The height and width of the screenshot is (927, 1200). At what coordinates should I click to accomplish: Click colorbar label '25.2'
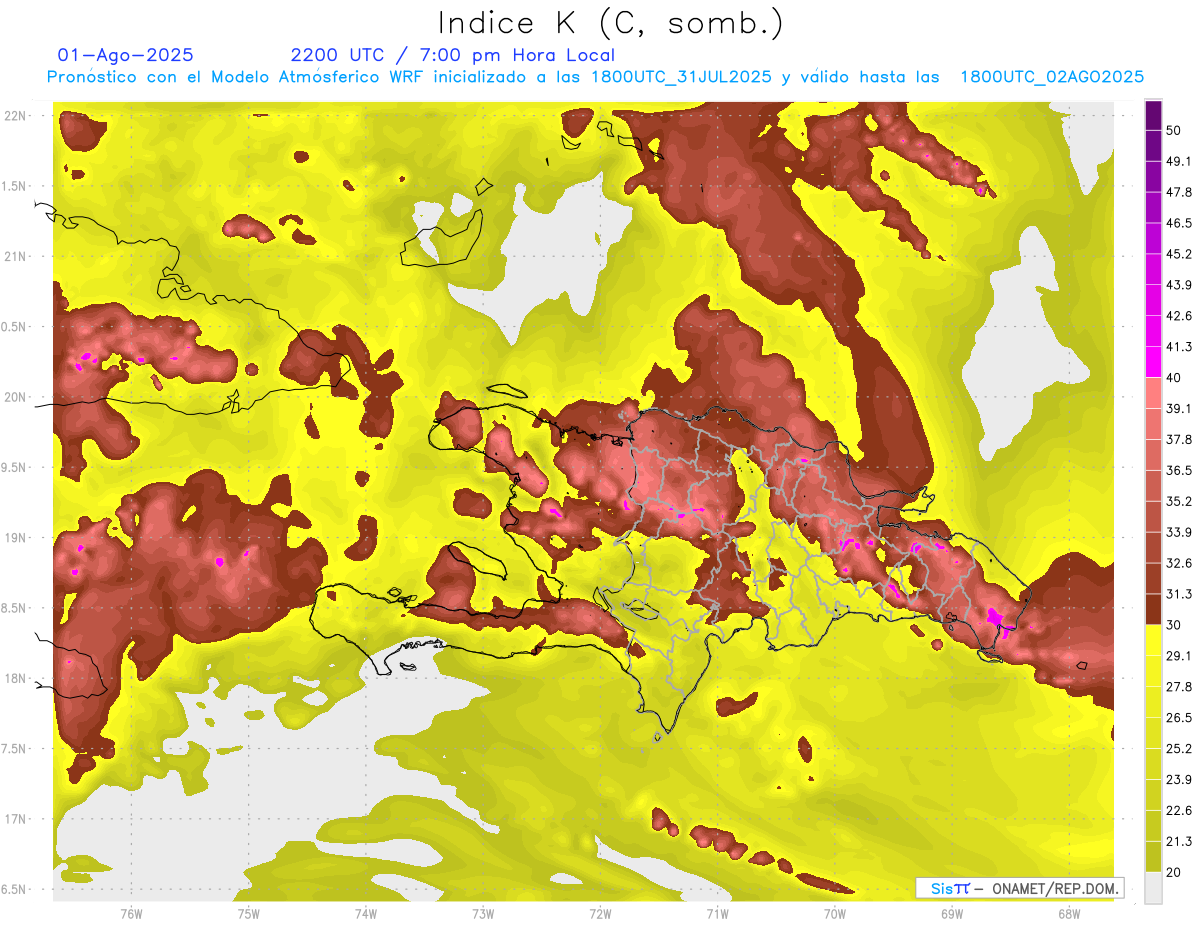pos(1179,749)
